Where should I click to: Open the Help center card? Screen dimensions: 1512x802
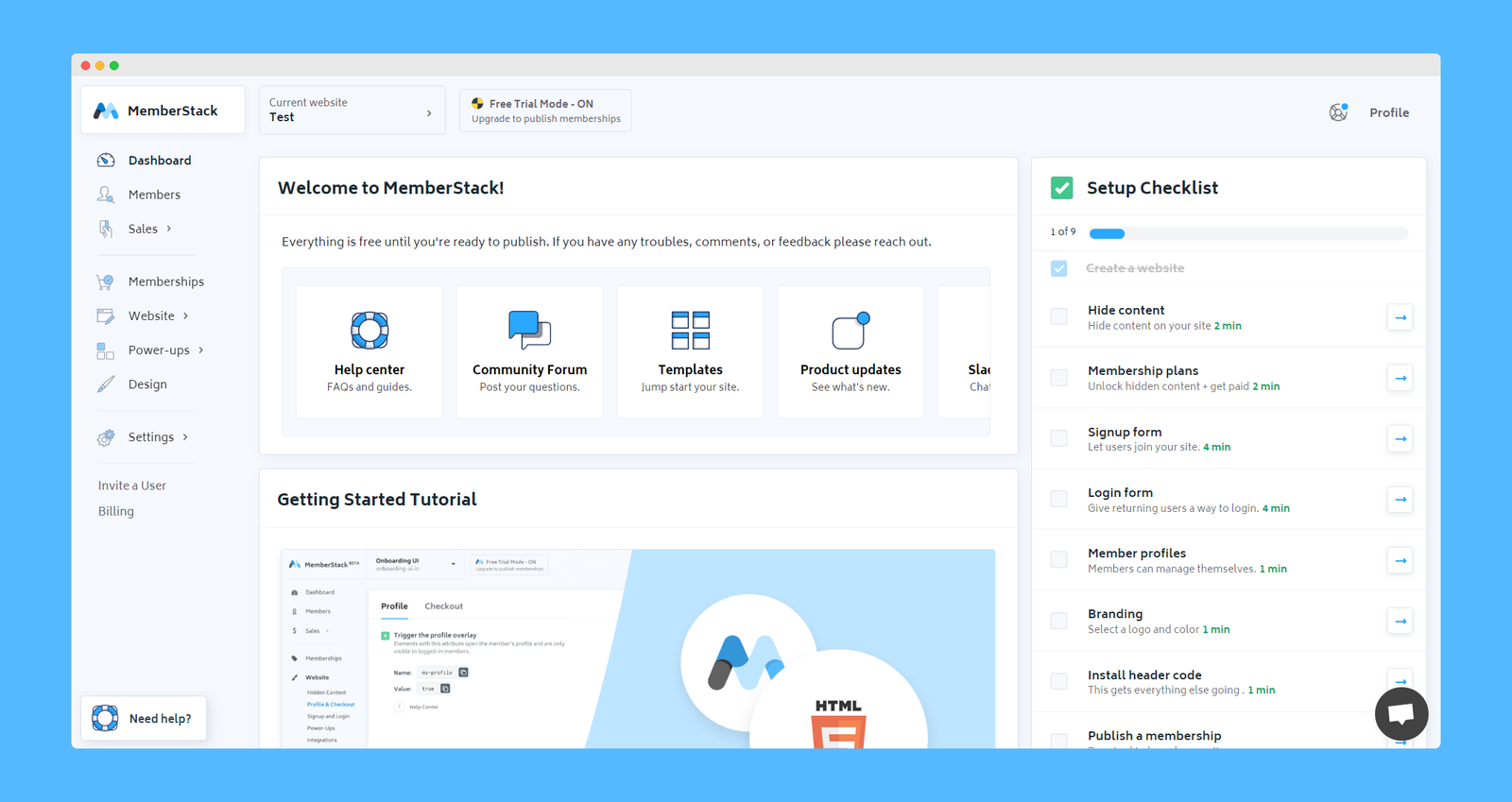coord(369,351)
